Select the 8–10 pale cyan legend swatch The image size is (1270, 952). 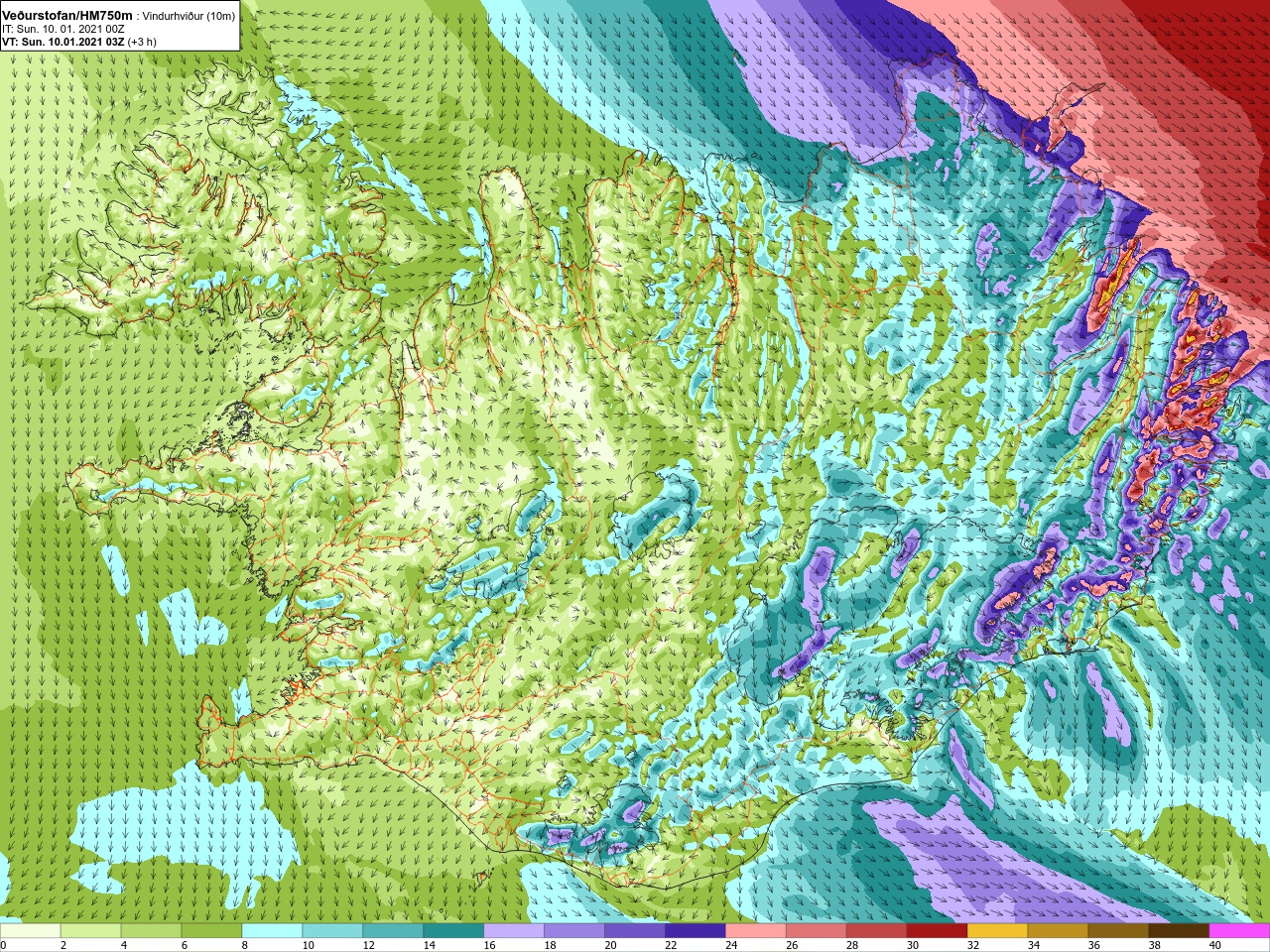273,931
